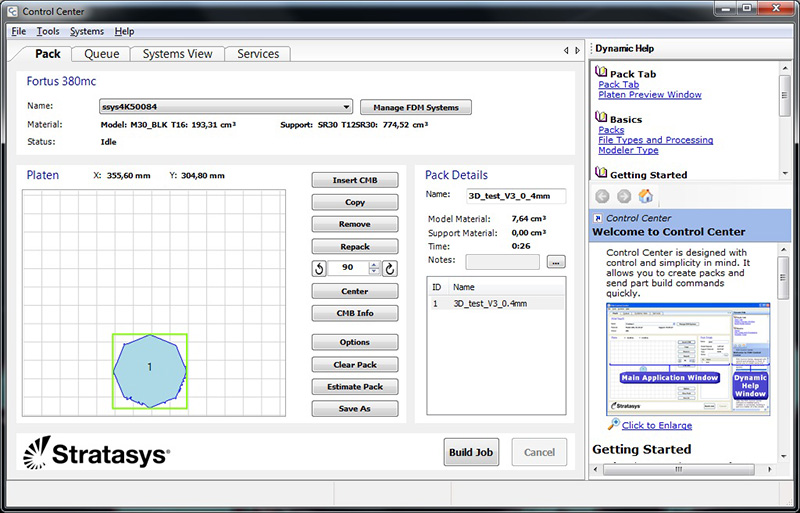Switch to the Services tab

258,54
